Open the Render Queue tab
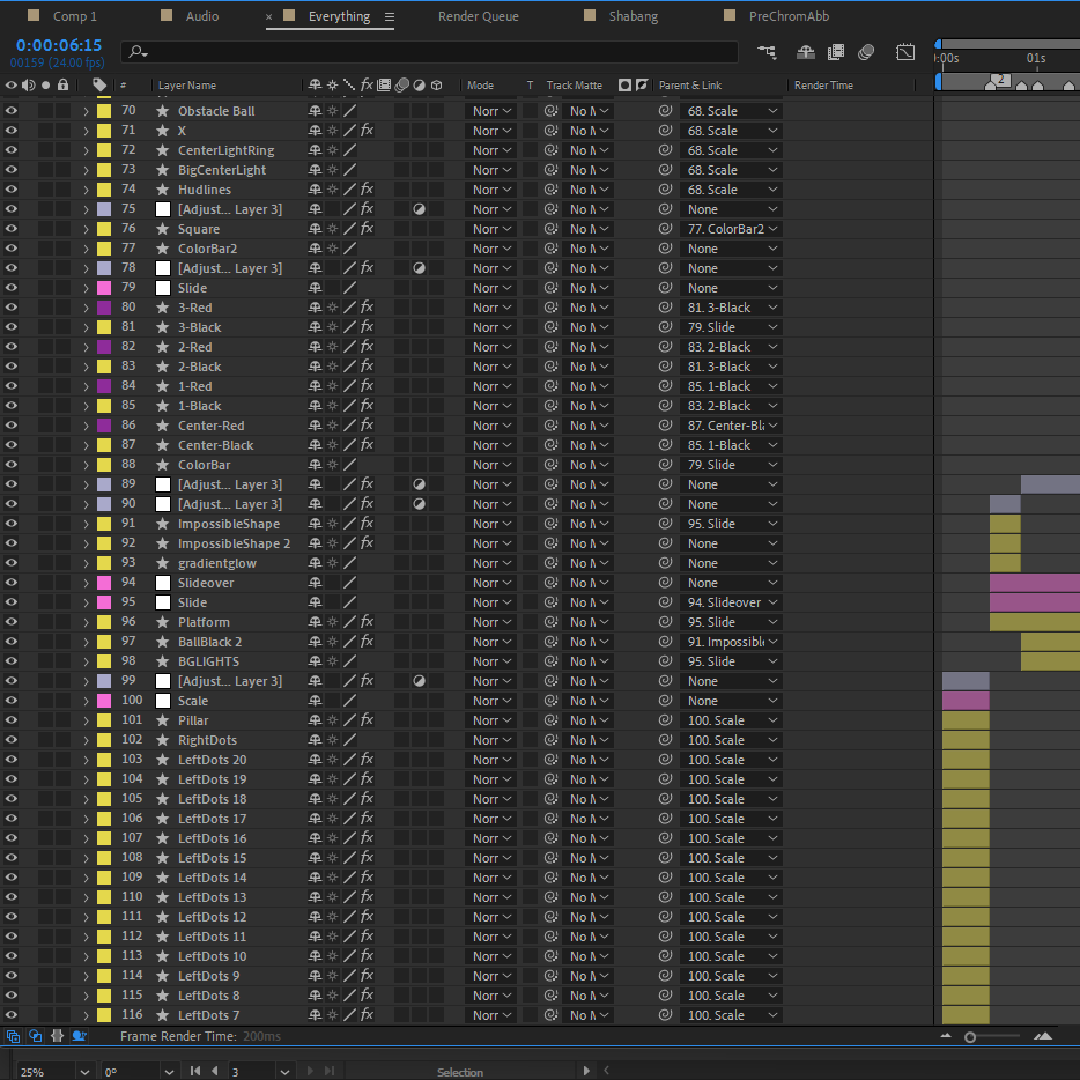Screen dimensions: 1080x1080 (478, 16)
